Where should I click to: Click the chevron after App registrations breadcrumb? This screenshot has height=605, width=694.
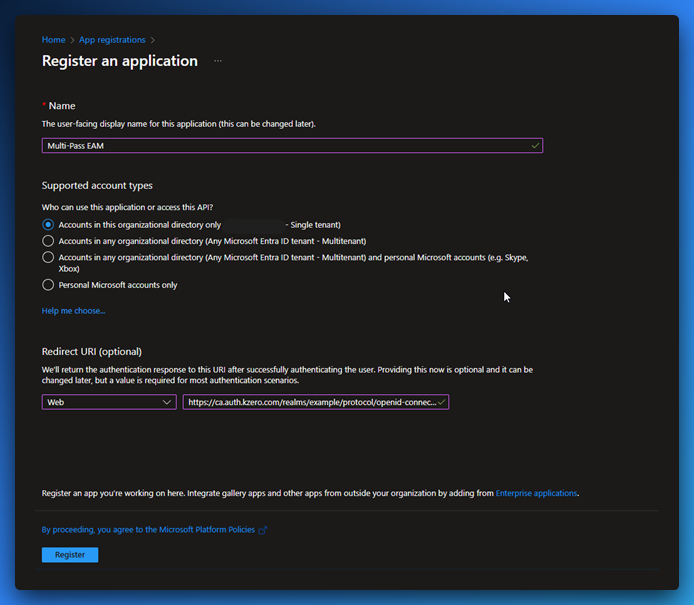(x=153, y=40)
